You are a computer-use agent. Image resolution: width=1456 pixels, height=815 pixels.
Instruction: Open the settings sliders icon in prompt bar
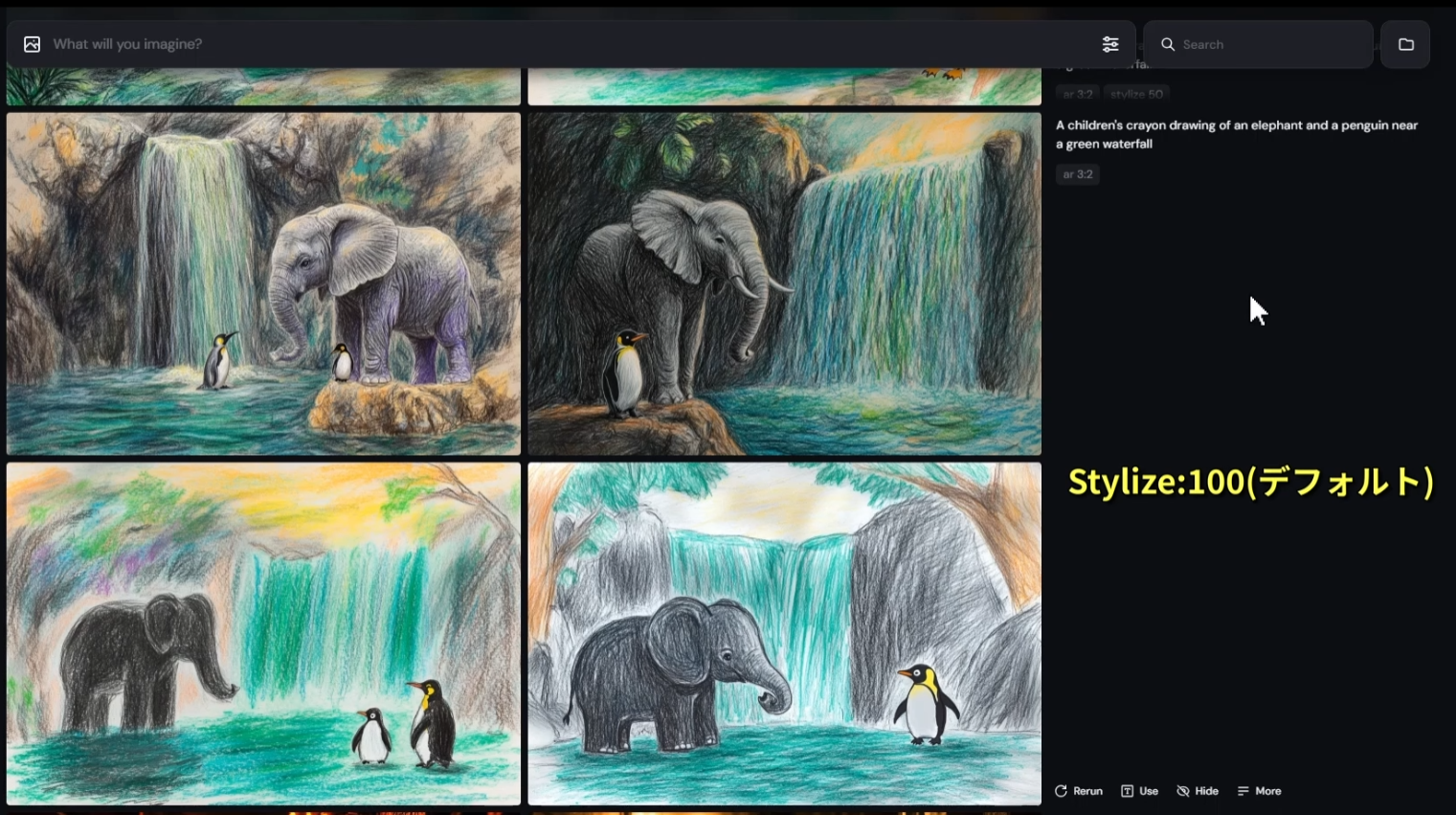click(1109, 44)
